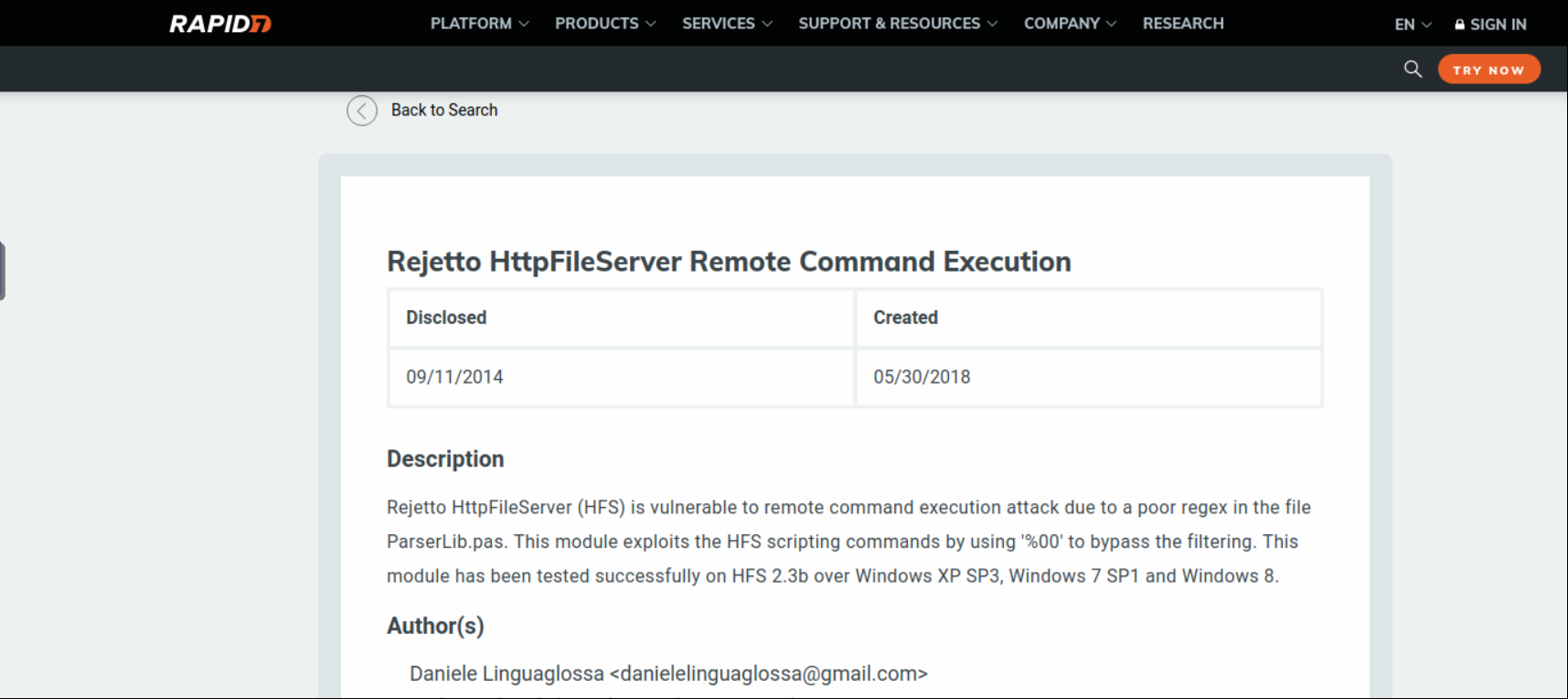Open the Research page
1568x699 pixels.
pyautogui.click(x=1183, y=23)
